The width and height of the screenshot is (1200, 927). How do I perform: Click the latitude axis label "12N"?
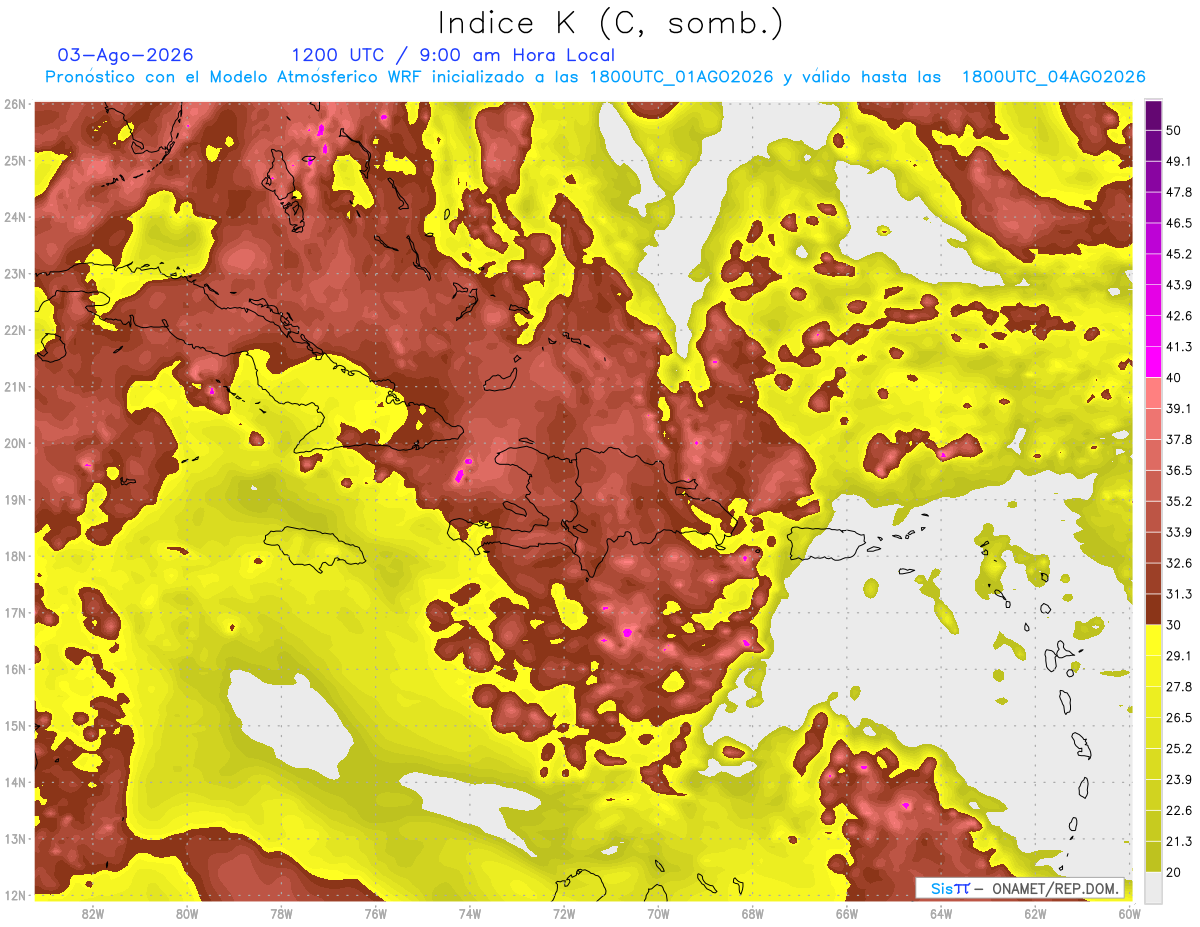click(x=15, y=895)
